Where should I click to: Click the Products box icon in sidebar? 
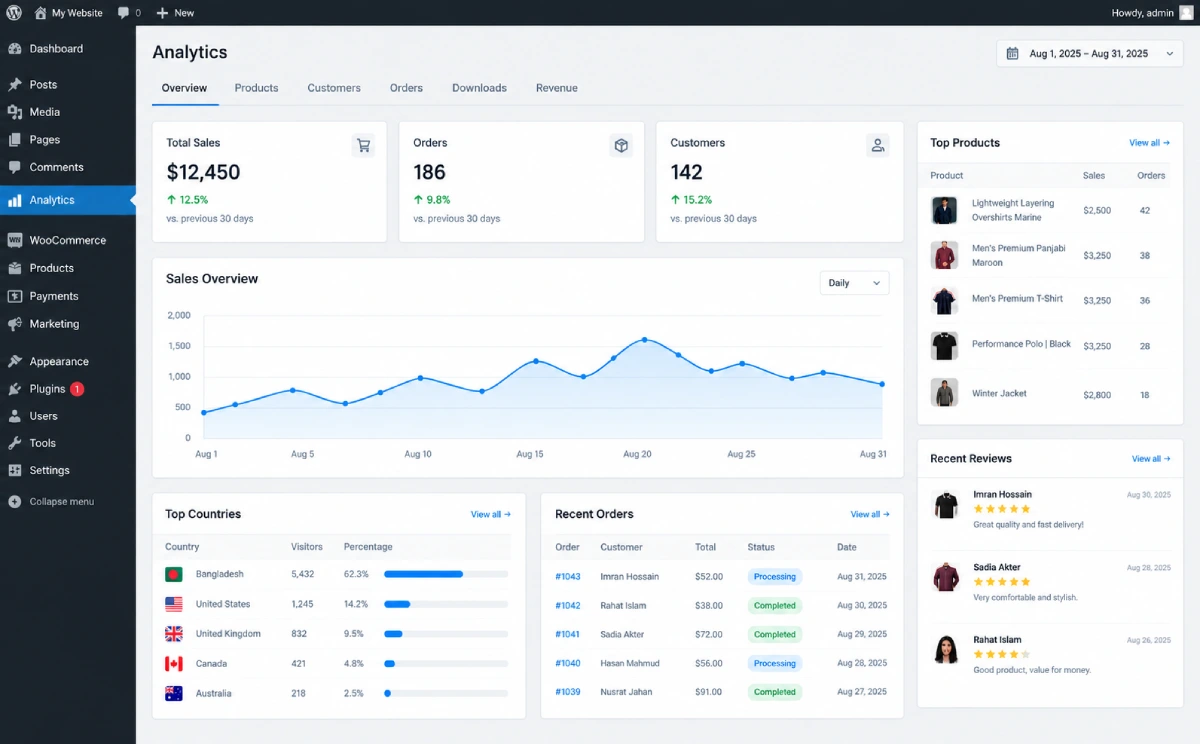click(14, 268)
